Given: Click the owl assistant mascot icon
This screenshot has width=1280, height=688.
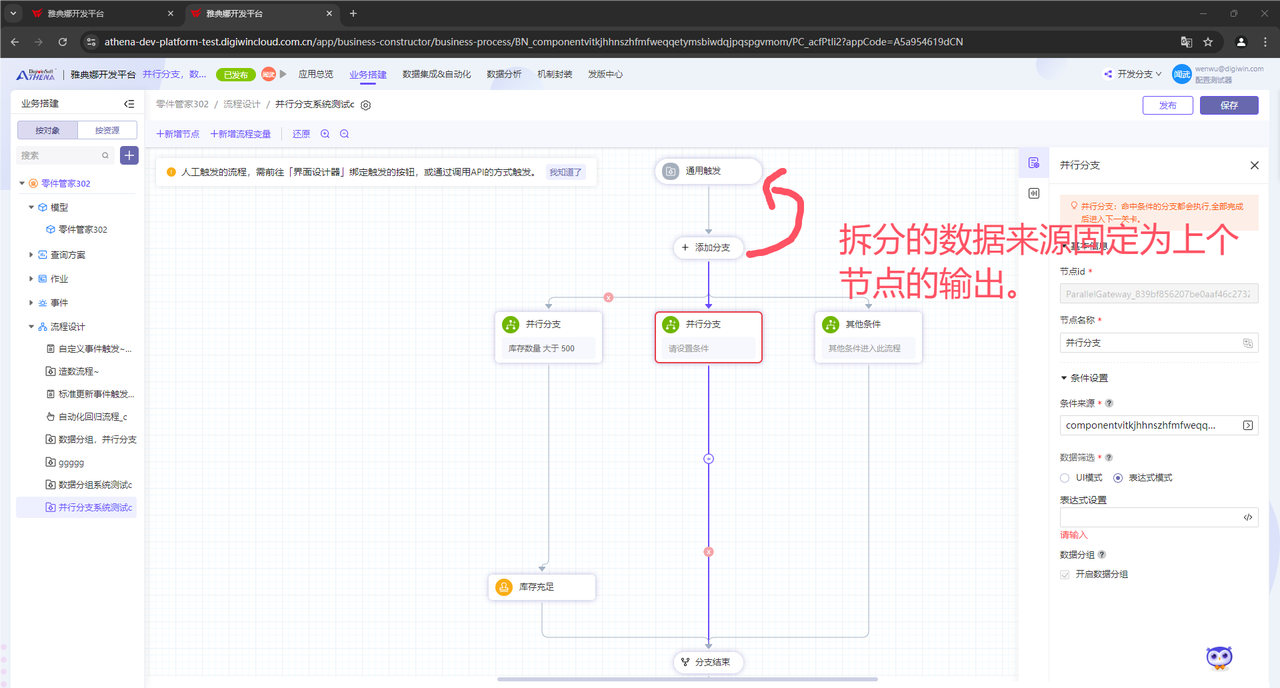Looking at the screenshot, I should (1219, 657).
